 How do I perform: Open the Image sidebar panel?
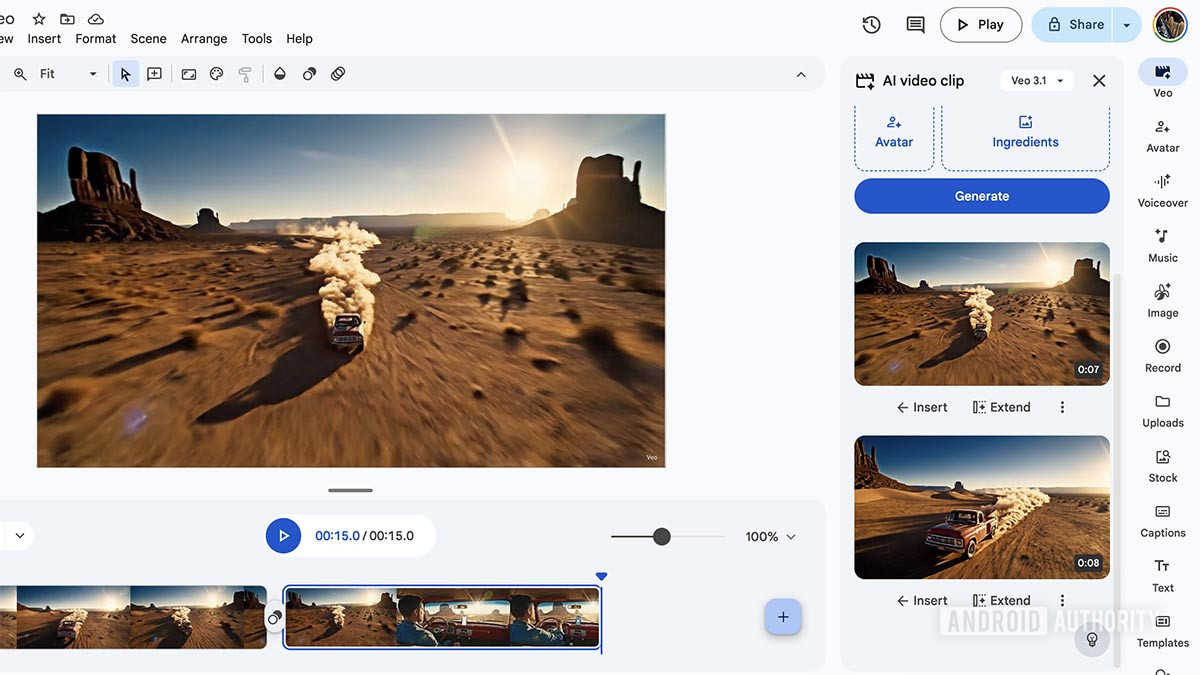click(x=1162, y=301)
